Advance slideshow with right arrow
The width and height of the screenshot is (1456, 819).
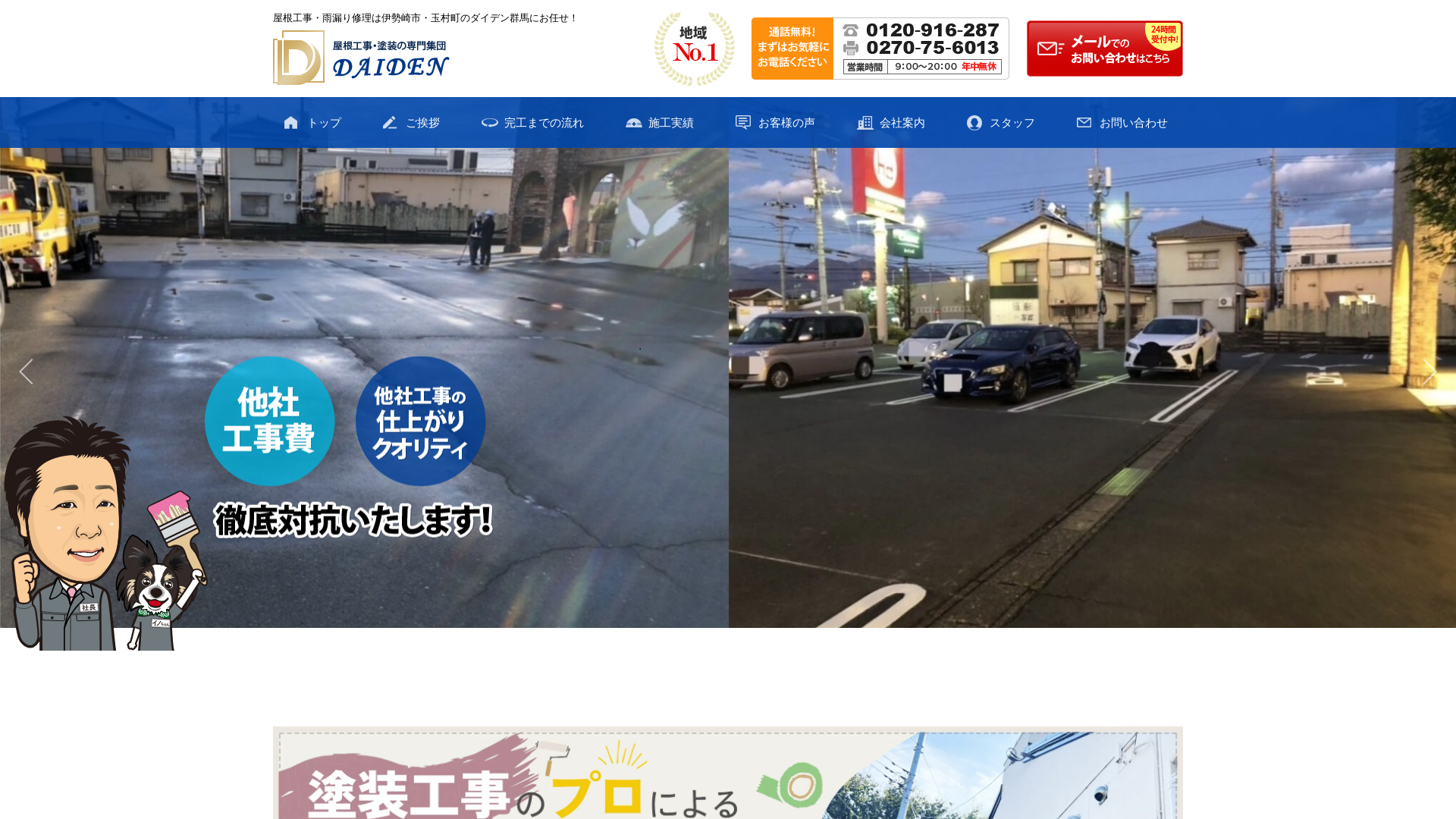1429,372
